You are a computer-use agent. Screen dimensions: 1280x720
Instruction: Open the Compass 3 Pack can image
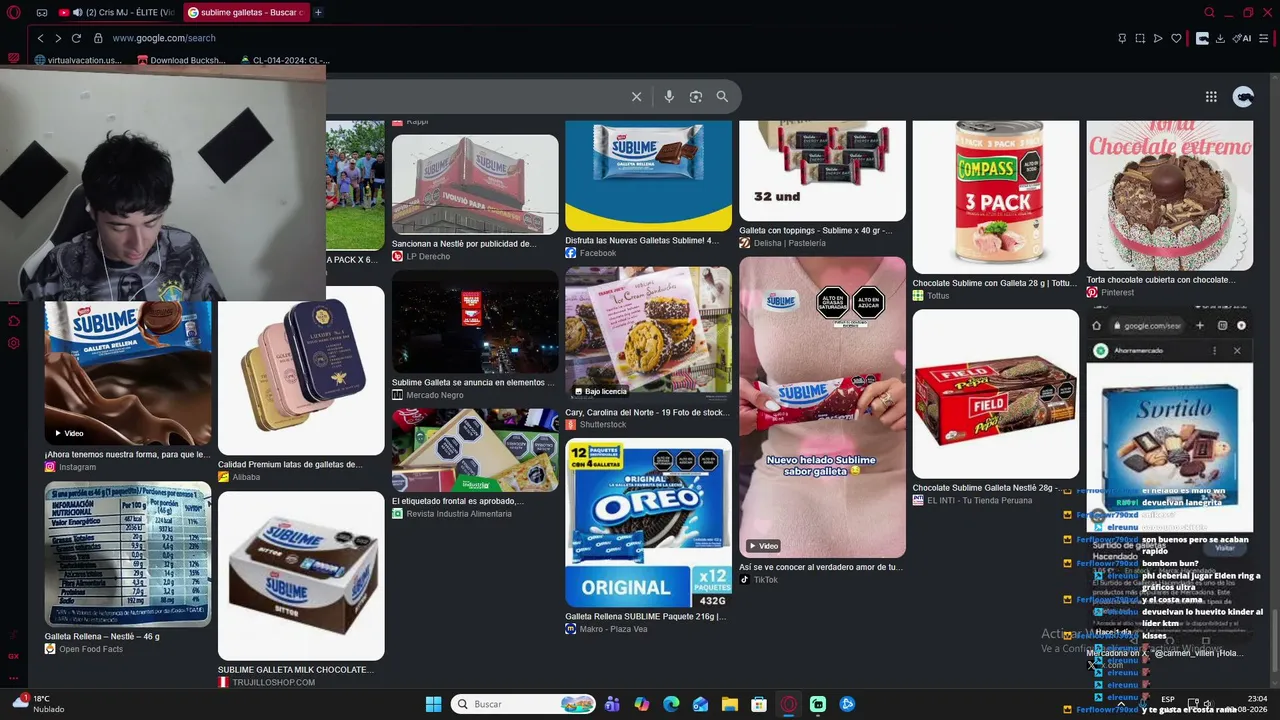996,197
